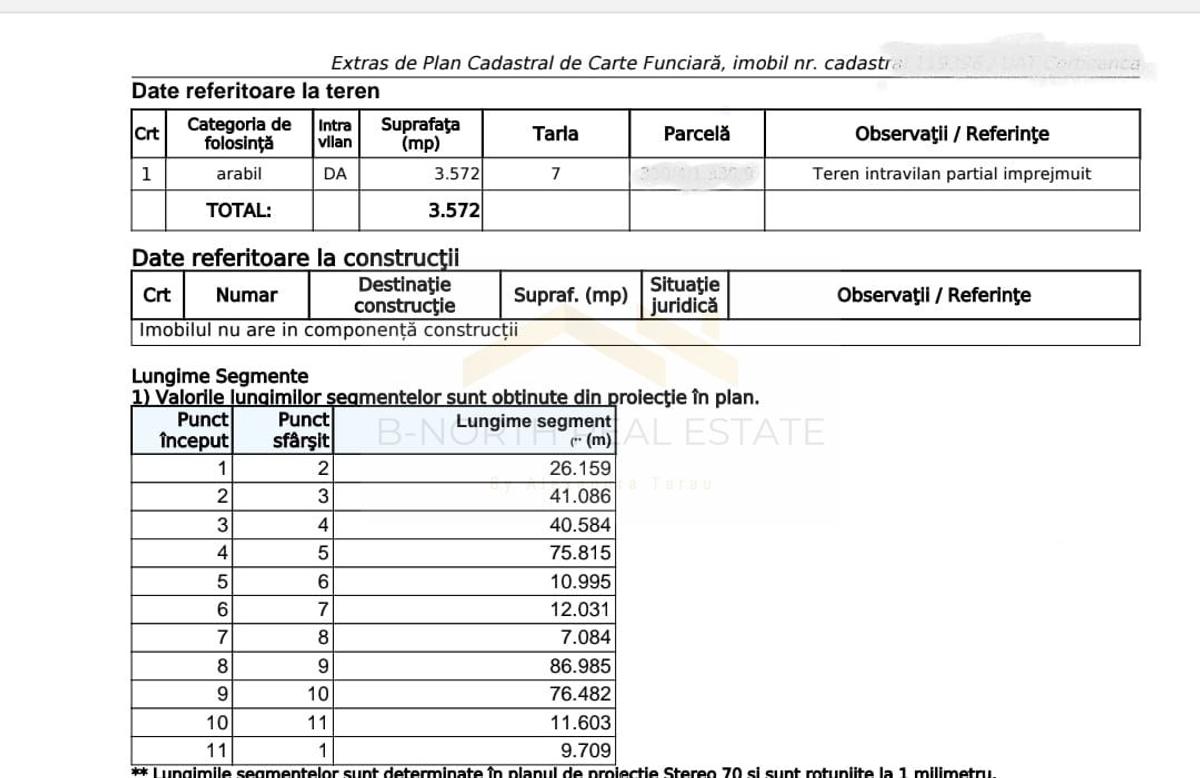Select the bold 3.572 total value

(454, 211)
